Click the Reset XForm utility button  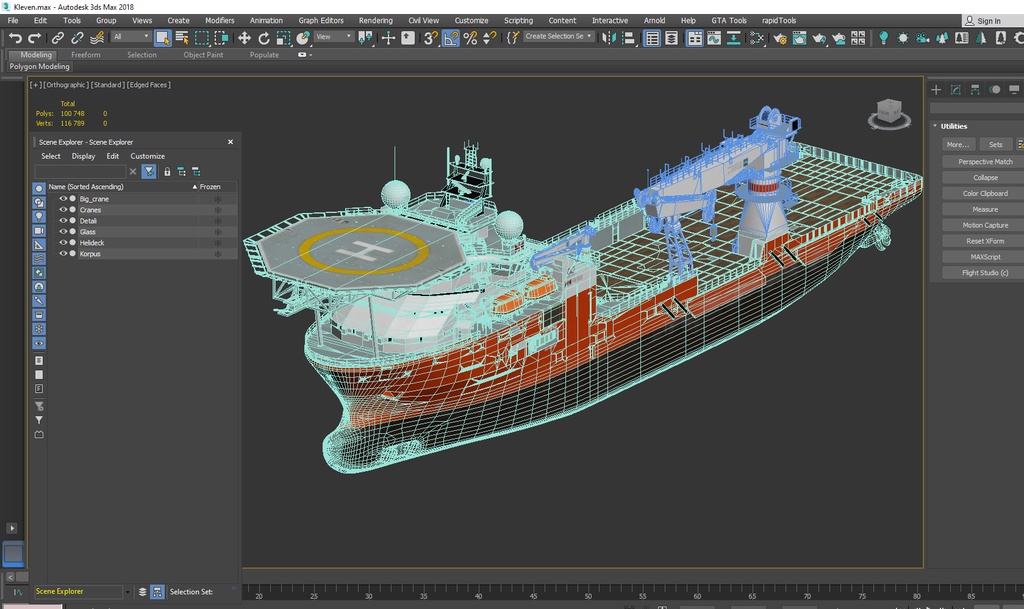[x=984, y=241]
